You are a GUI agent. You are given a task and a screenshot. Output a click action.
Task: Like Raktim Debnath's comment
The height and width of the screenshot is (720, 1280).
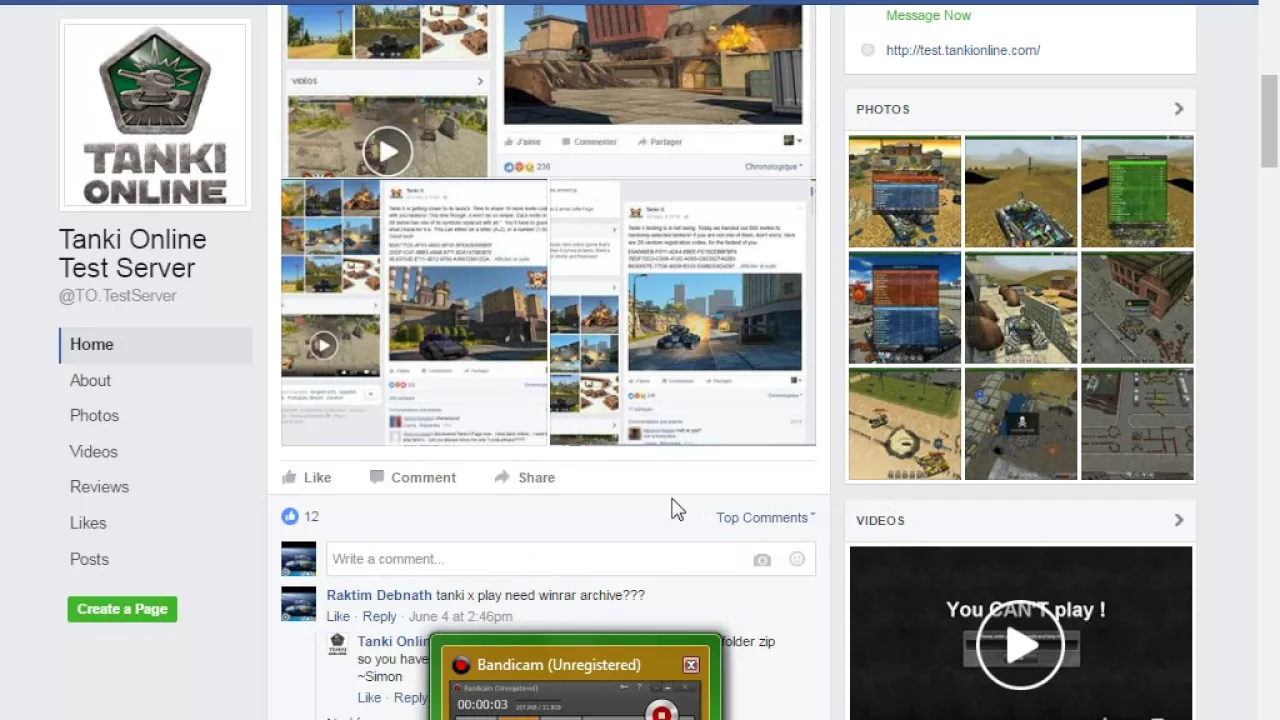pos(338,616)
